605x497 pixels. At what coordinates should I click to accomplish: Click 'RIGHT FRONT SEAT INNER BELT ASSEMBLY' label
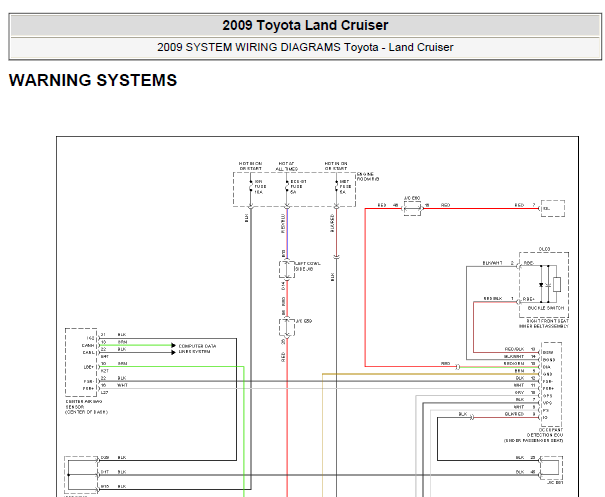544,323
